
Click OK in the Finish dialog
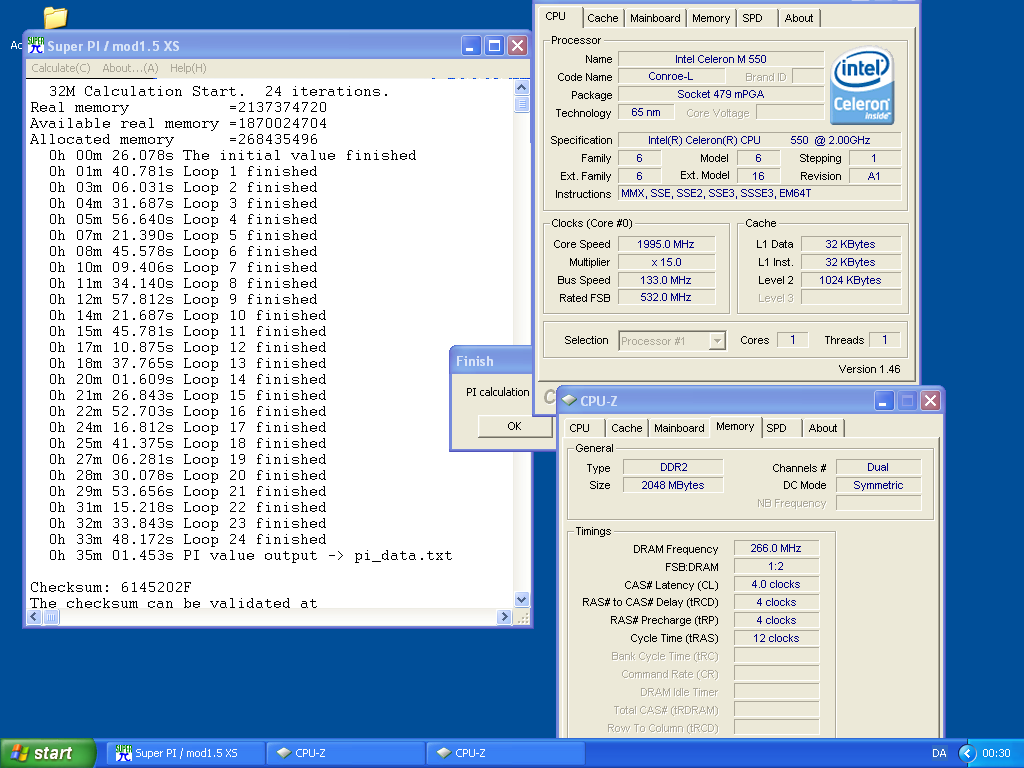pyautogui.click(x=515, y=426)
